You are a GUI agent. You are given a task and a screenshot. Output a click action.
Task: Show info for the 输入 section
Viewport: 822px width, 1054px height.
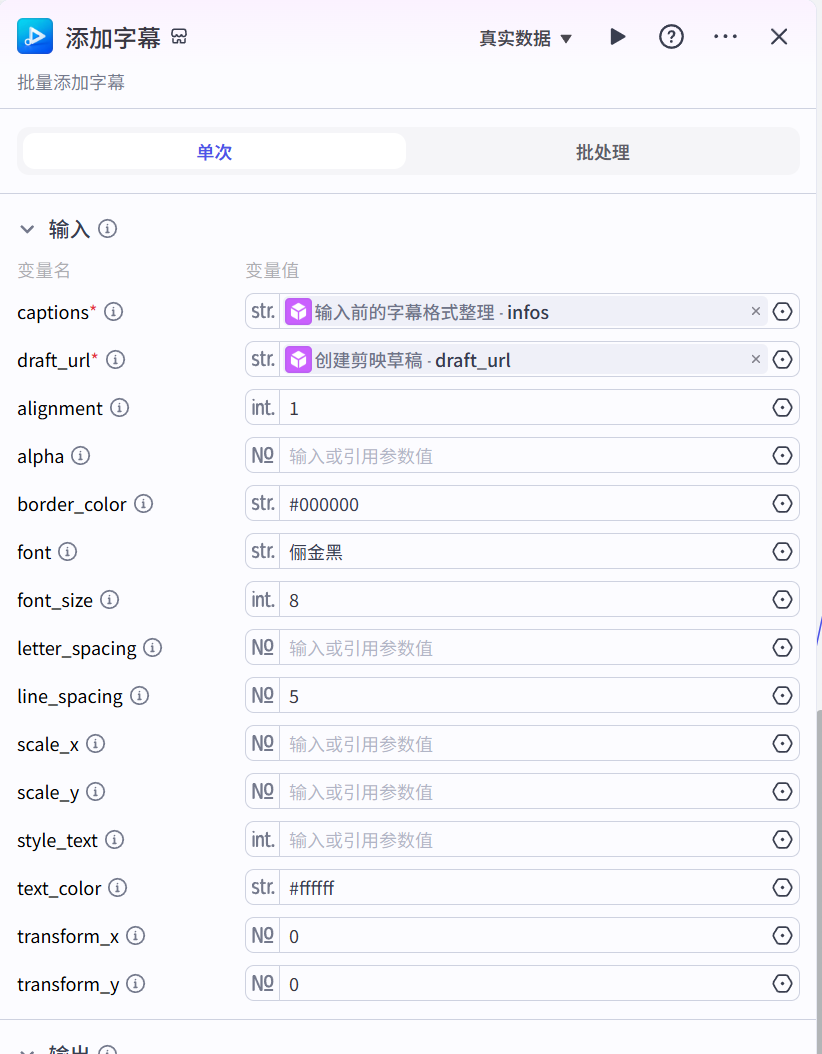(108, 229)
